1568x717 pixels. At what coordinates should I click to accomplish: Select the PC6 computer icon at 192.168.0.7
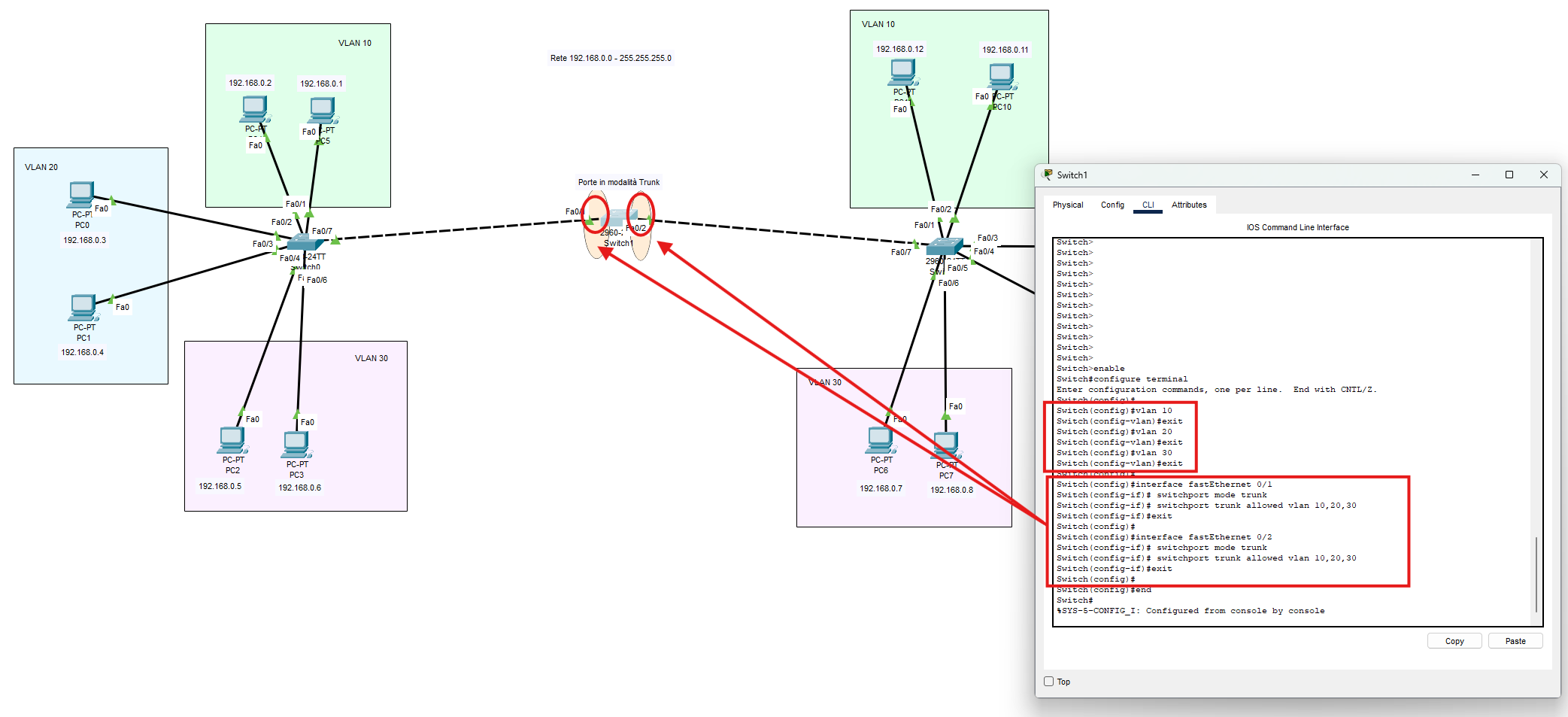[881, 440]
